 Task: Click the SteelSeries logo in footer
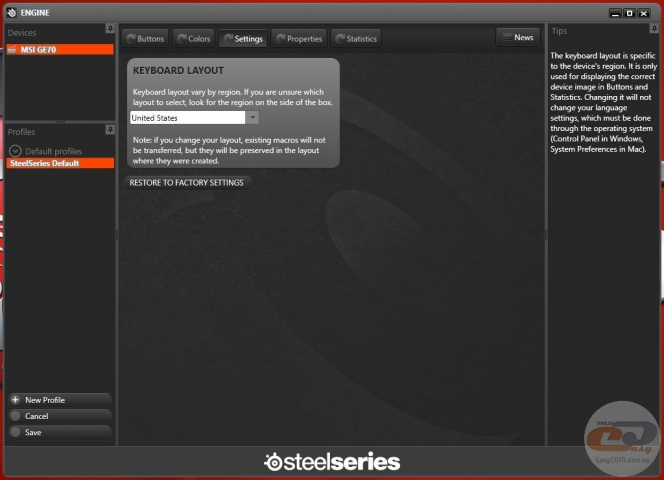pyautogui.click(x=332, y=461)
